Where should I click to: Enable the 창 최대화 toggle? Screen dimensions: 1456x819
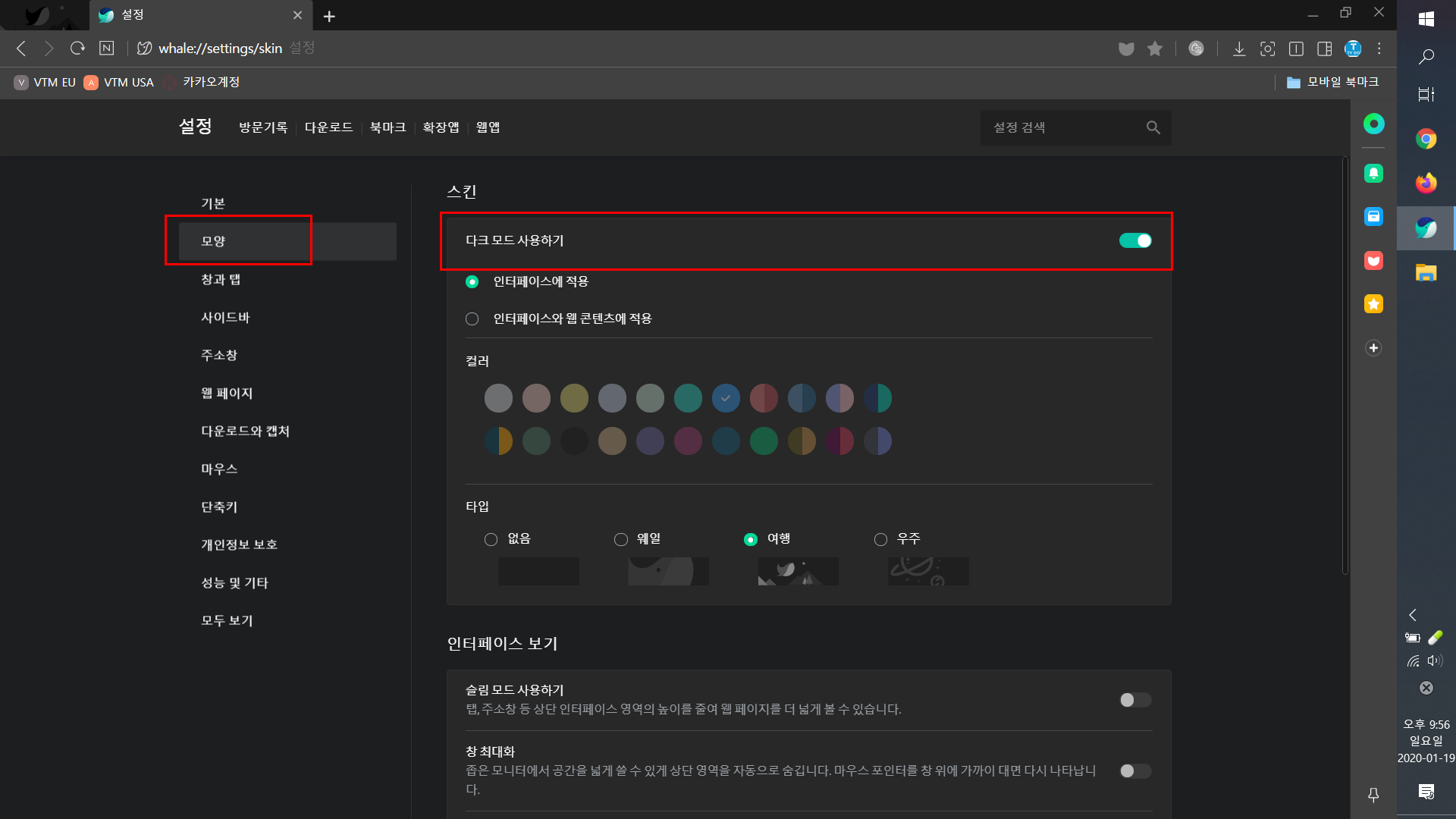point(1135,771)
